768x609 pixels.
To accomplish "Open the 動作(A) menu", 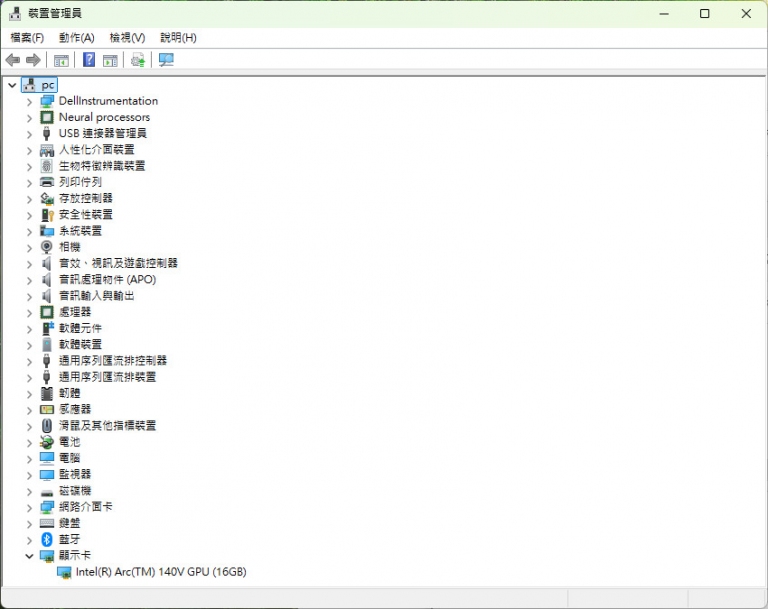I will tap(76, 38).
